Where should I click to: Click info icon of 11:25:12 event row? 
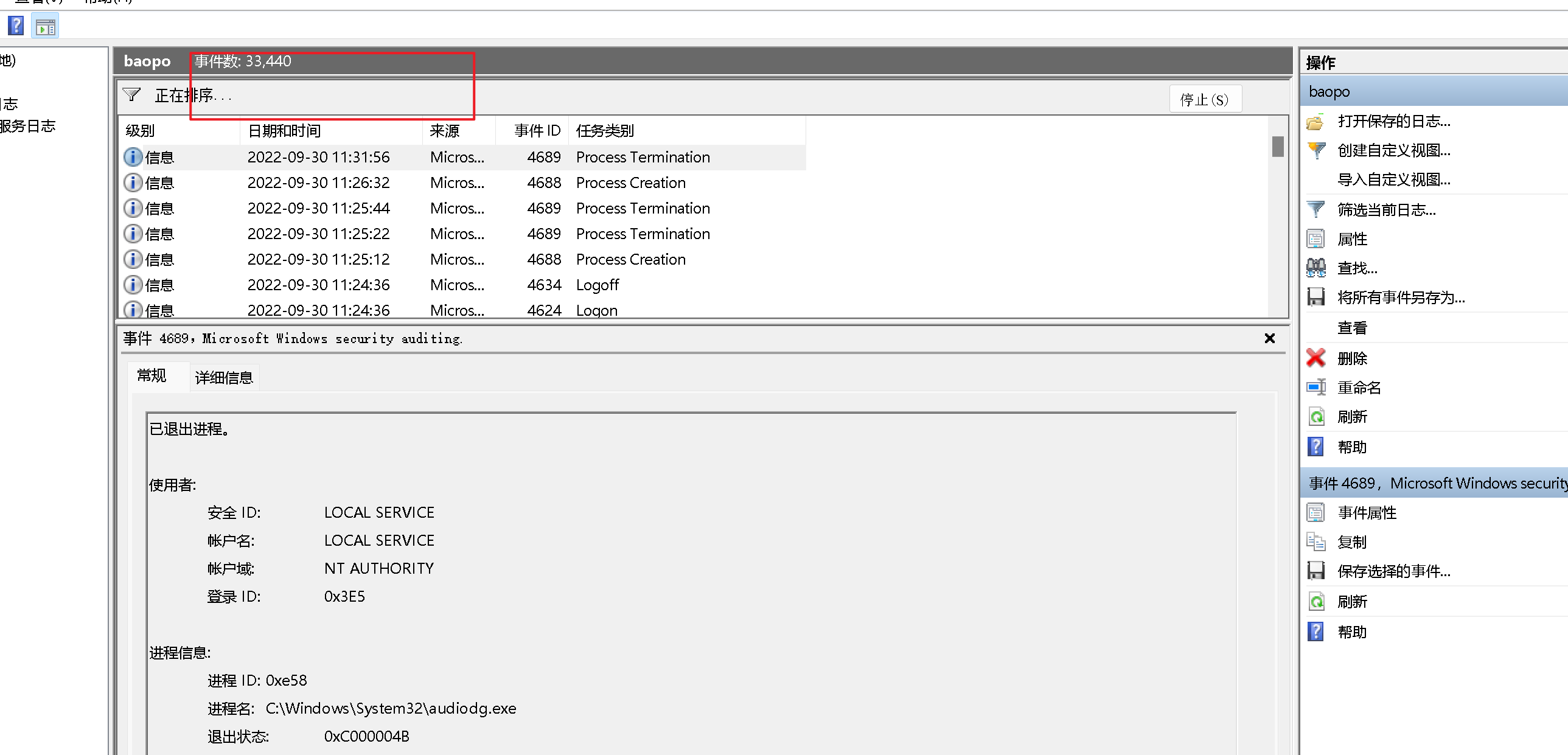point(133,259)
